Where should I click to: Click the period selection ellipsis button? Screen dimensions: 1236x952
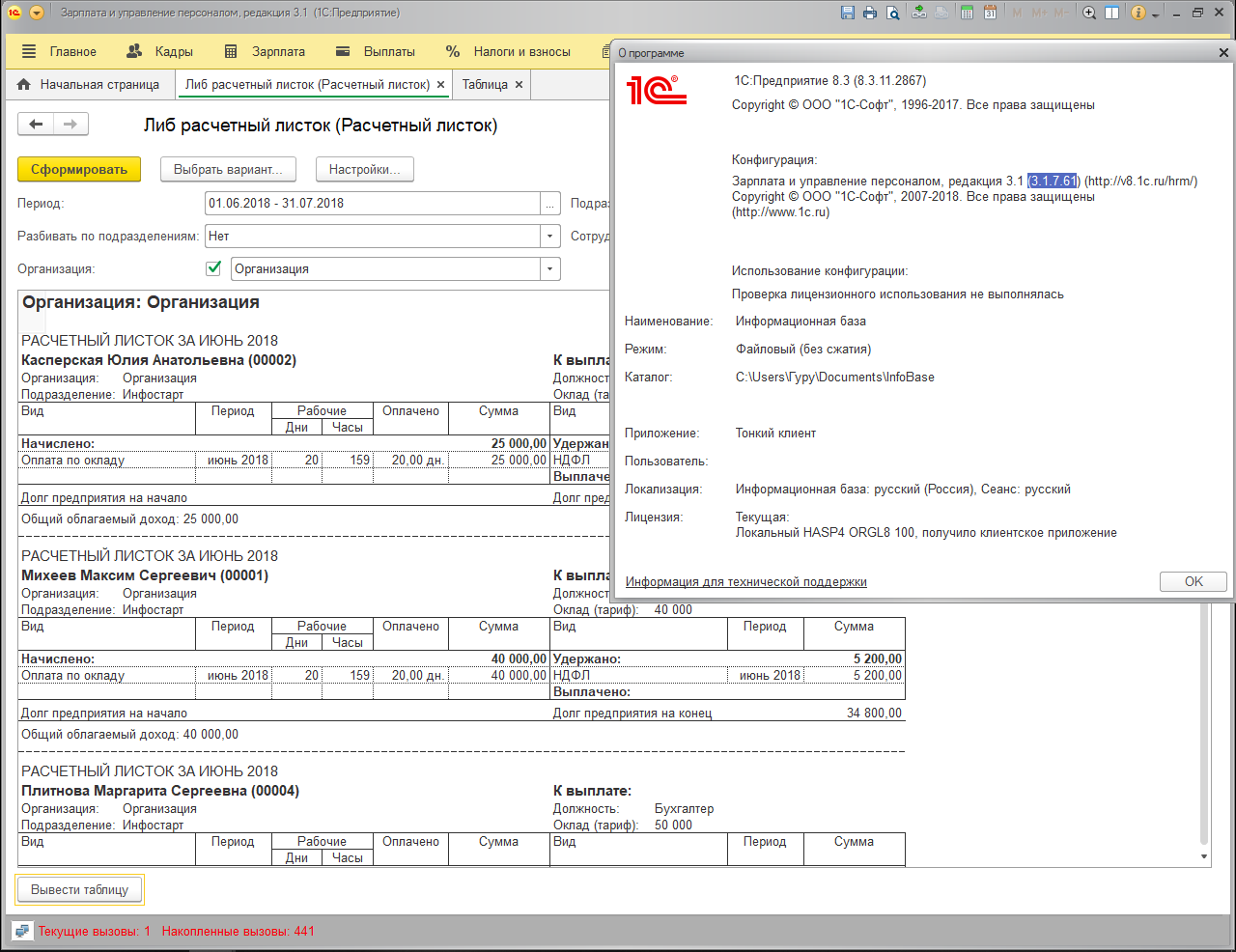550,203
